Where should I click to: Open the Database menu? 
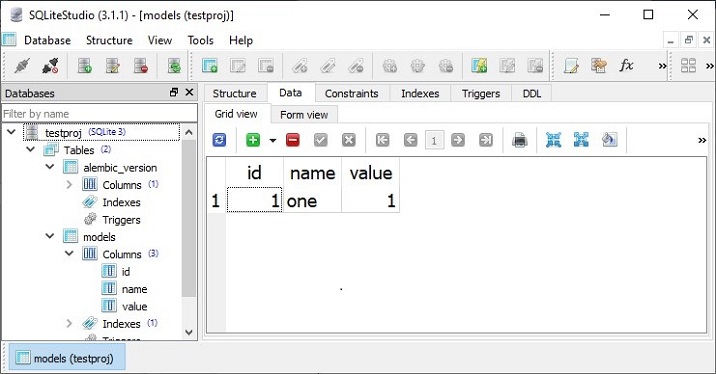pos(47,40)
